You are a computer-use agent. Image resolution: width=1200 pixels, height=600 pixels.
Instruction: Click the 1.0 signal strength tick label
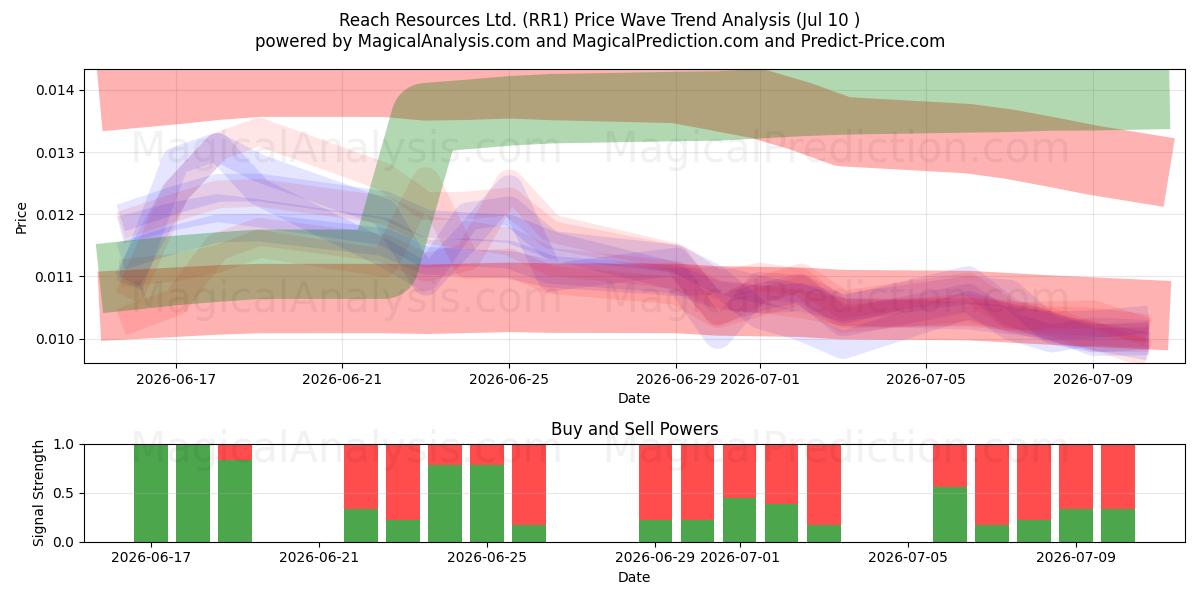[x=64, y=444]
